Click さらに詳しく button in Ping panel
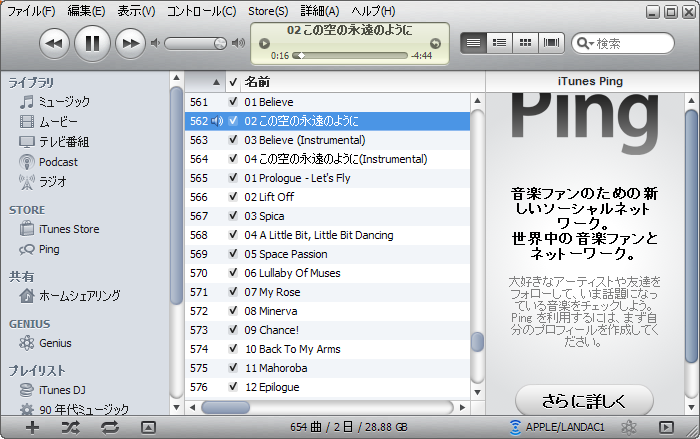 pos(584,401)
